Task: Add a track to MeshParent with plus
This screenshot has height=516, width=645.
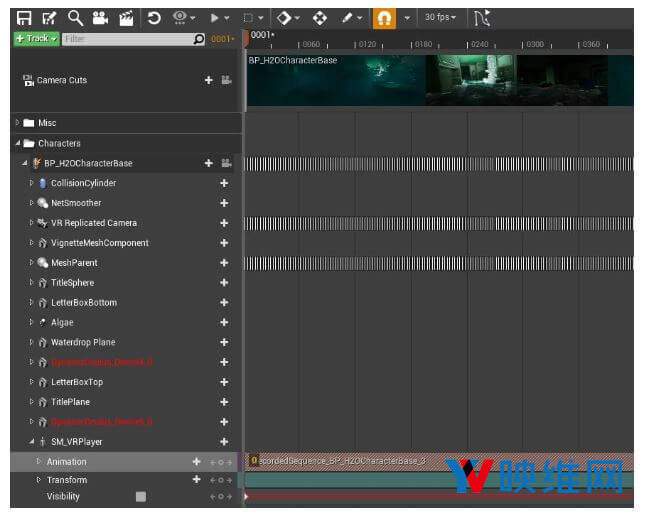Action: coord(224,263)
